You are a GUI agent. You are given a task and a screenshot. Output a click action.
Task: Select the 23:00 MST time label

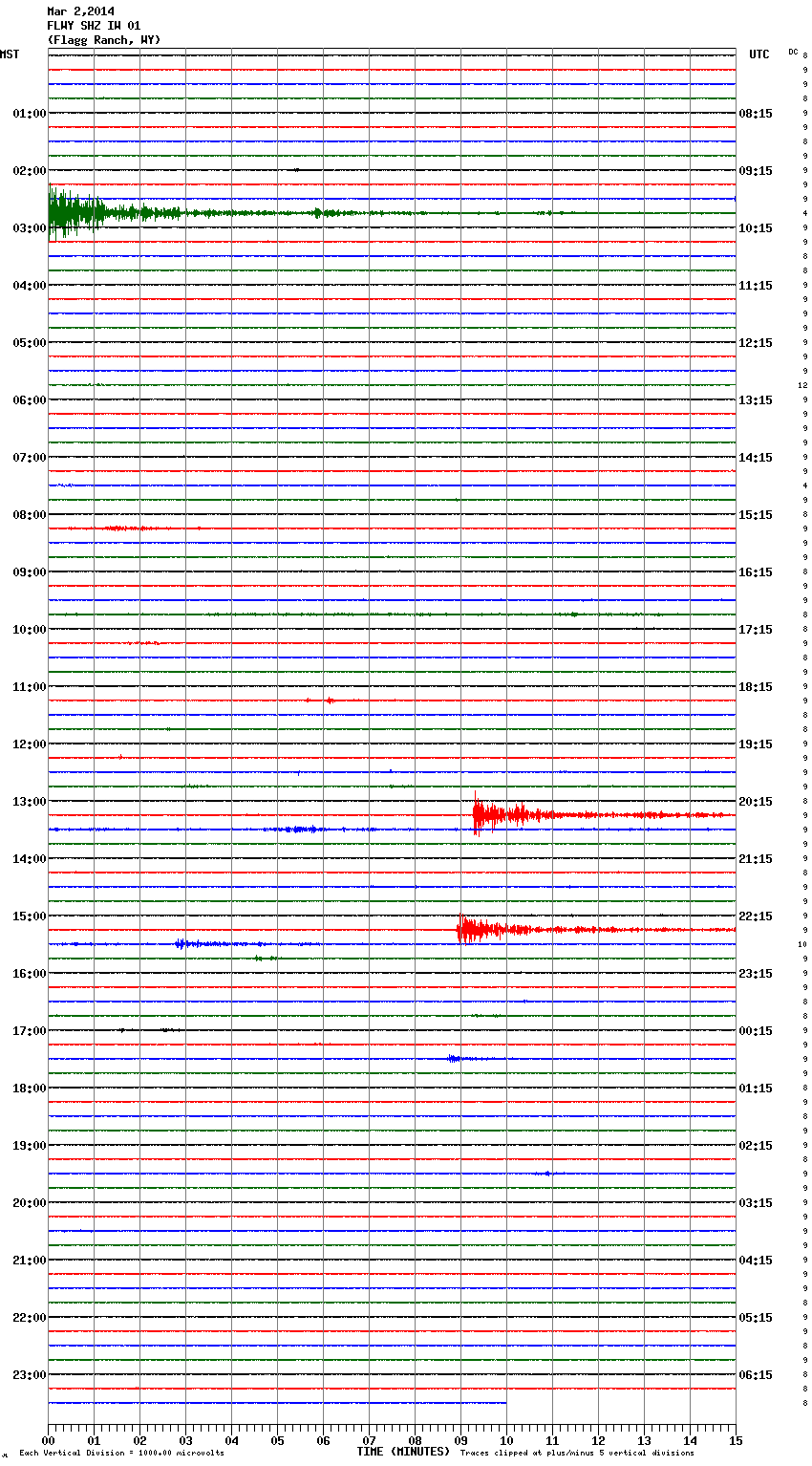pyautogui.click(x=30, y=1375)
